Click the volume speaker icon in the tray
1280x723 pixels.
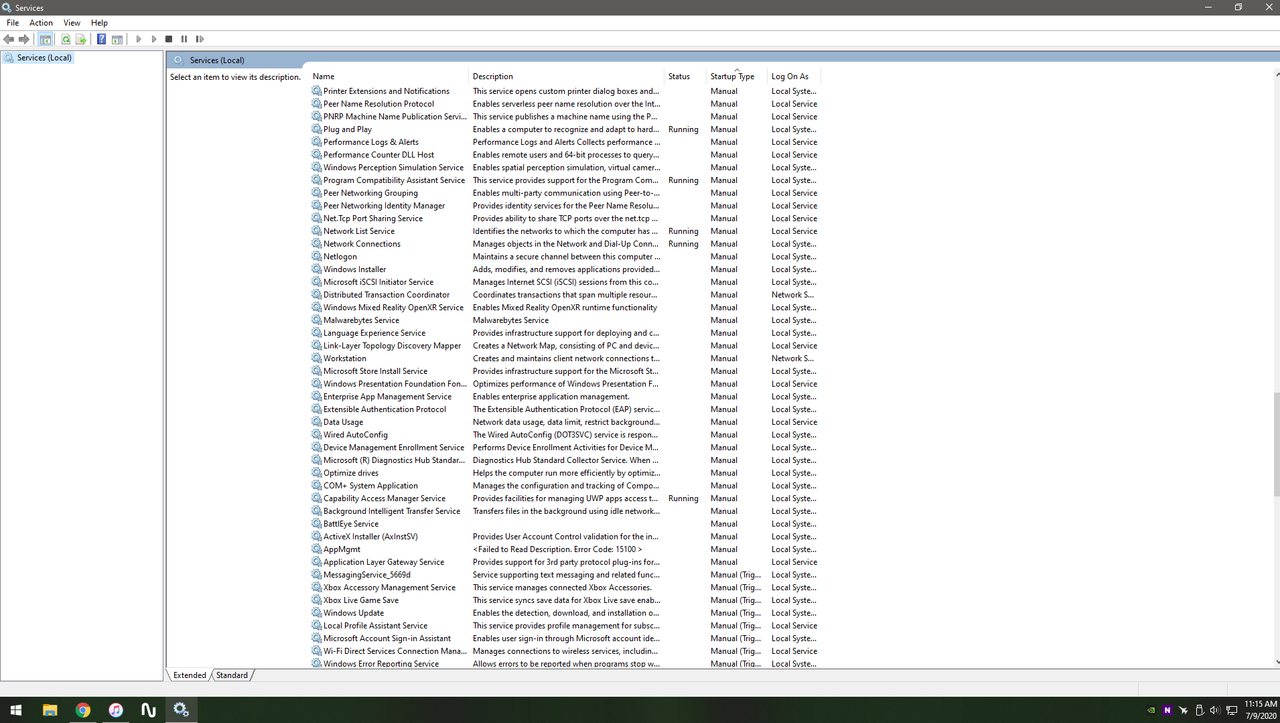click(x=1214, y=710)
